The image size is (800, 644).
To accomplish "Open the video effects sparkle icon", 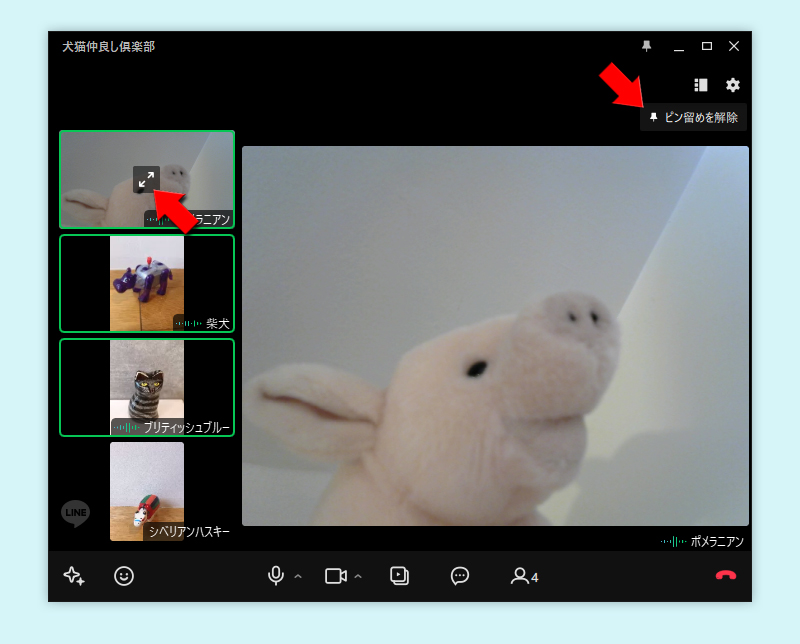I will point(74,576).
